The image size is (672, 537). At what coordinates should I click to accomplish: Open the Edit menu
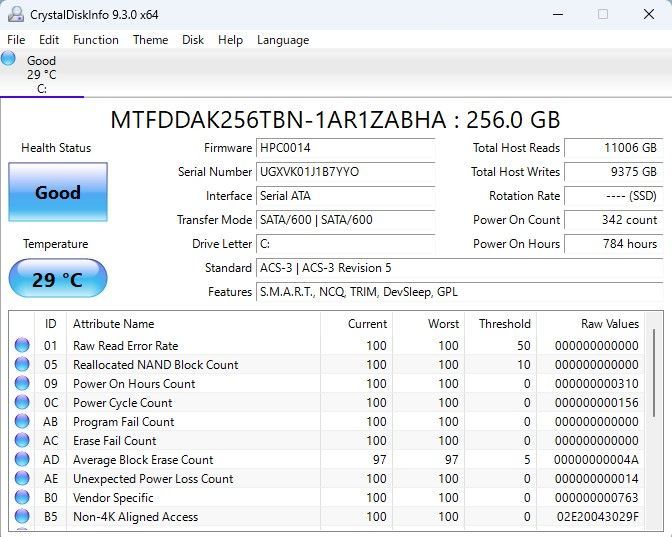coord(49,40)
